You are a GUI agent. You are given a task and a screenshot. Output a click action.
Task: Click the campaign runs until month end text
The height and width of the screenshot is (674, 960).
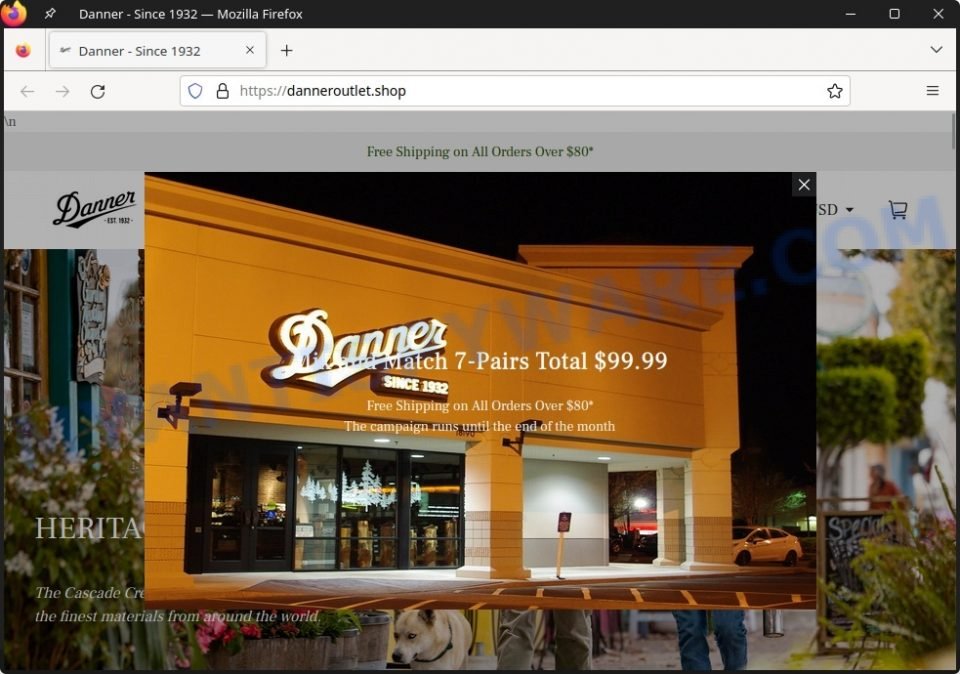pyautogui.click(x=479, y=426)
